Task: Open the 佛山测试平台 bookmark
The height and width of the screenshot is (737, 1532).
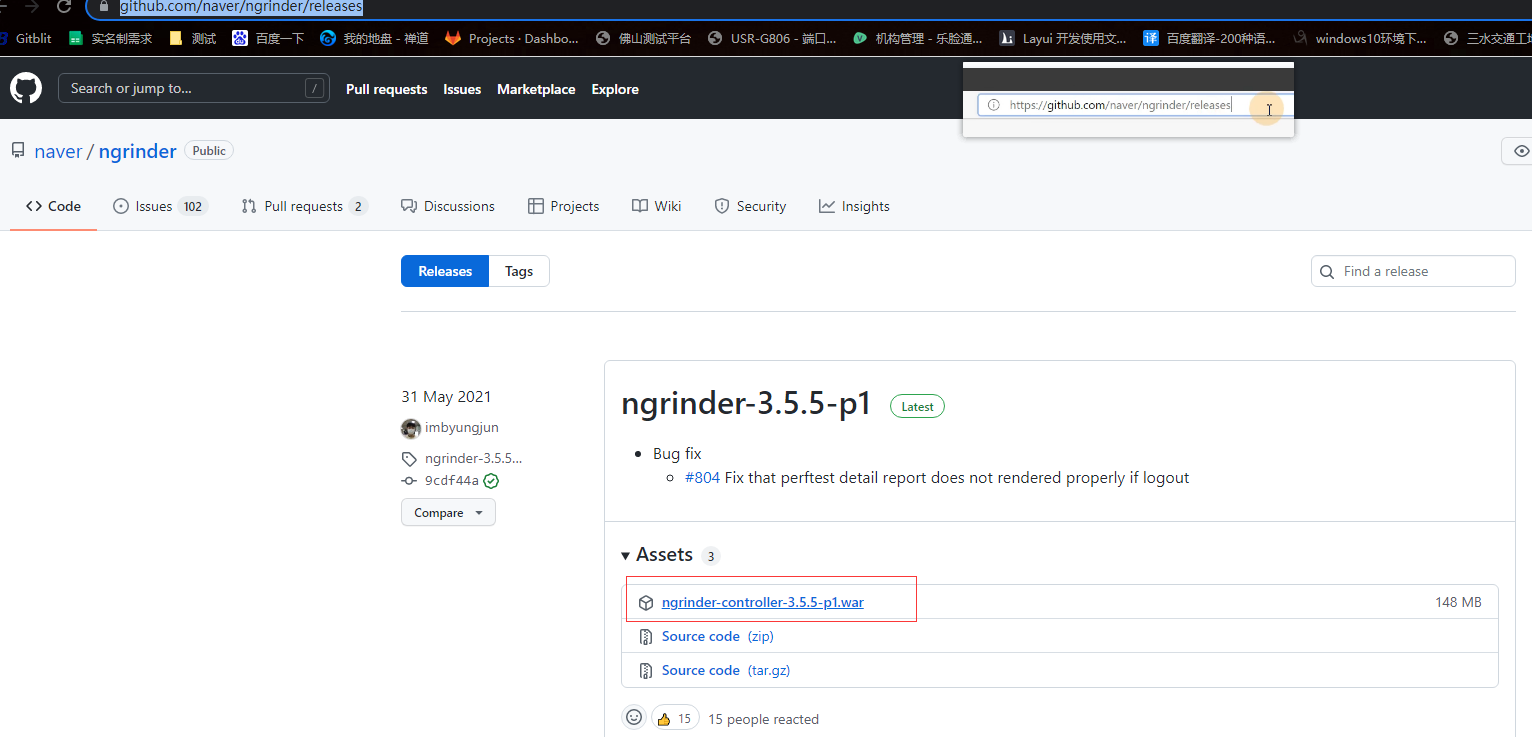Action: (643, 38)
